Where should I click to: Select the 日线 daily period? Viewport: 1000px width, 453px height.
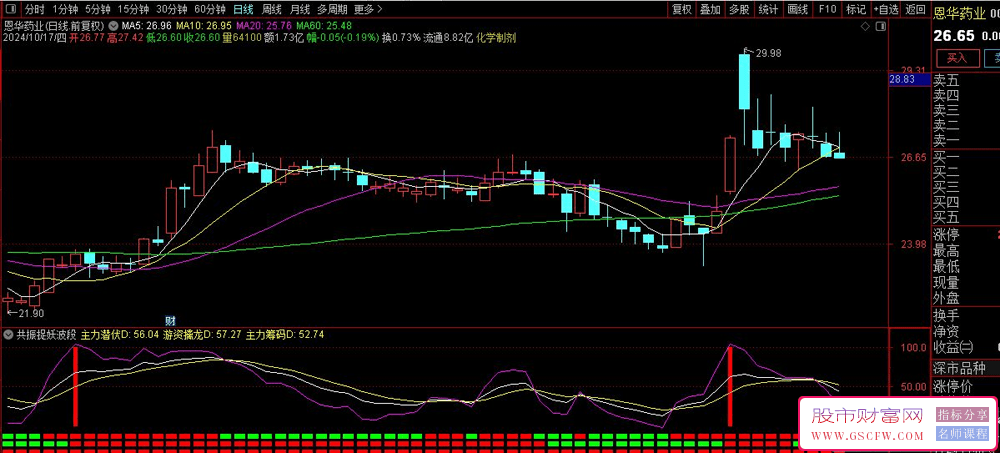[243, 9]
